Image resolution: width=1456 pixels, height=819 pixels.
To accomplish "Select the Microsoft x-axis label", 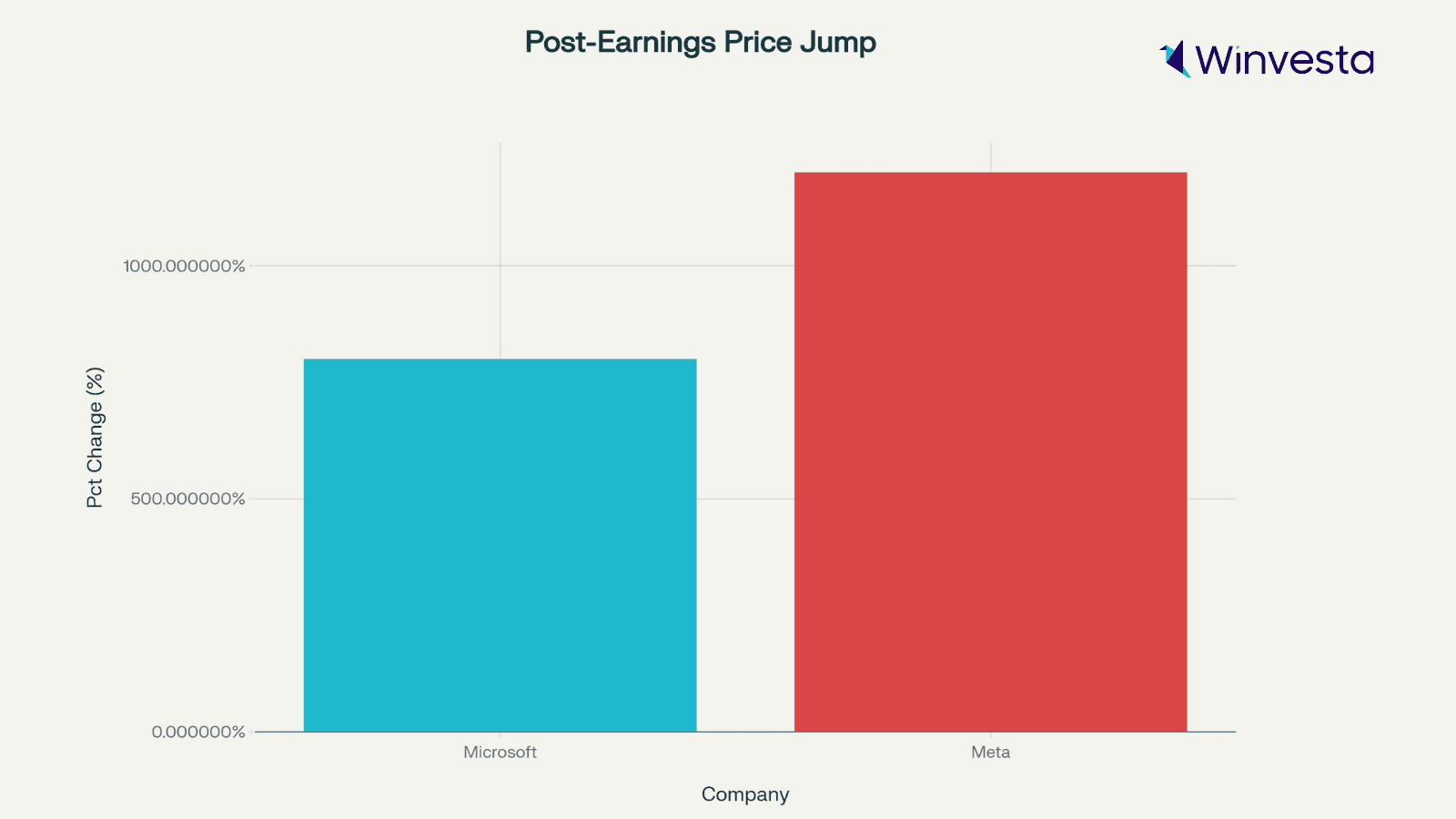I will (x=500, y=753).
